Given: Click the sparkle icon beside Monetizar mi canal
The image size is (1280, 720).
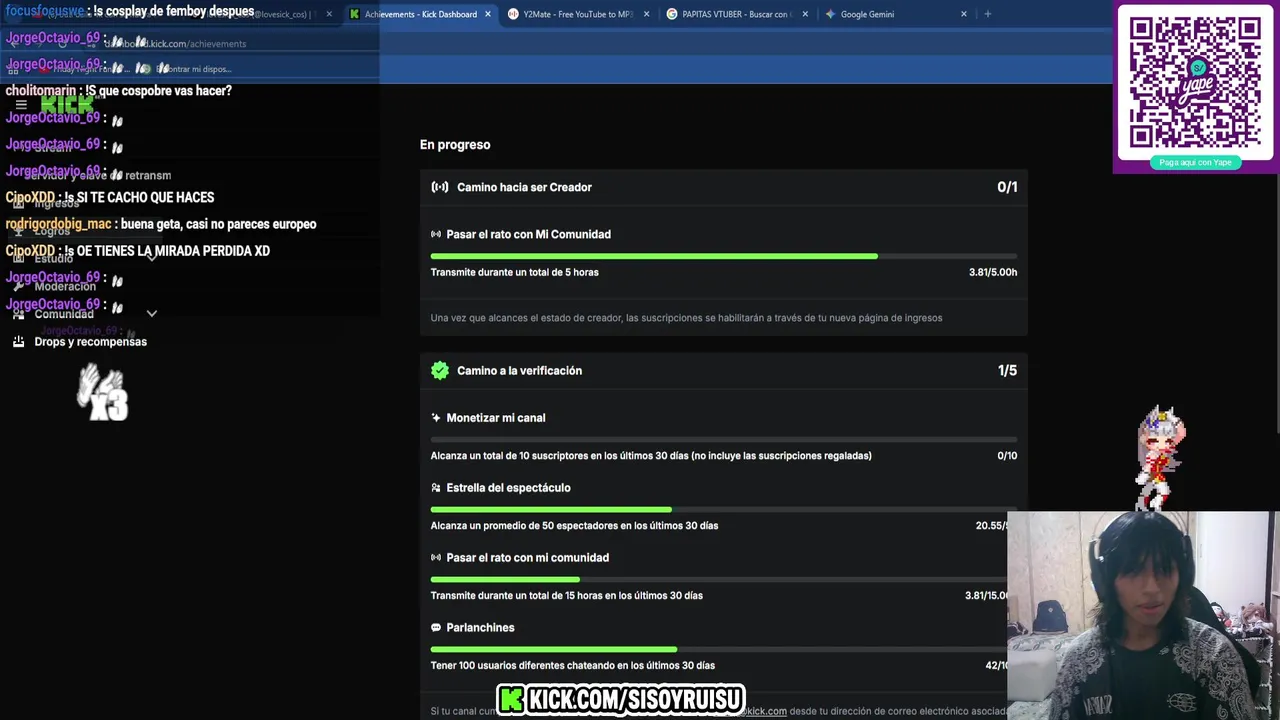Looking at the screenshot, I should pyautogui.click(x=436, y=418).
